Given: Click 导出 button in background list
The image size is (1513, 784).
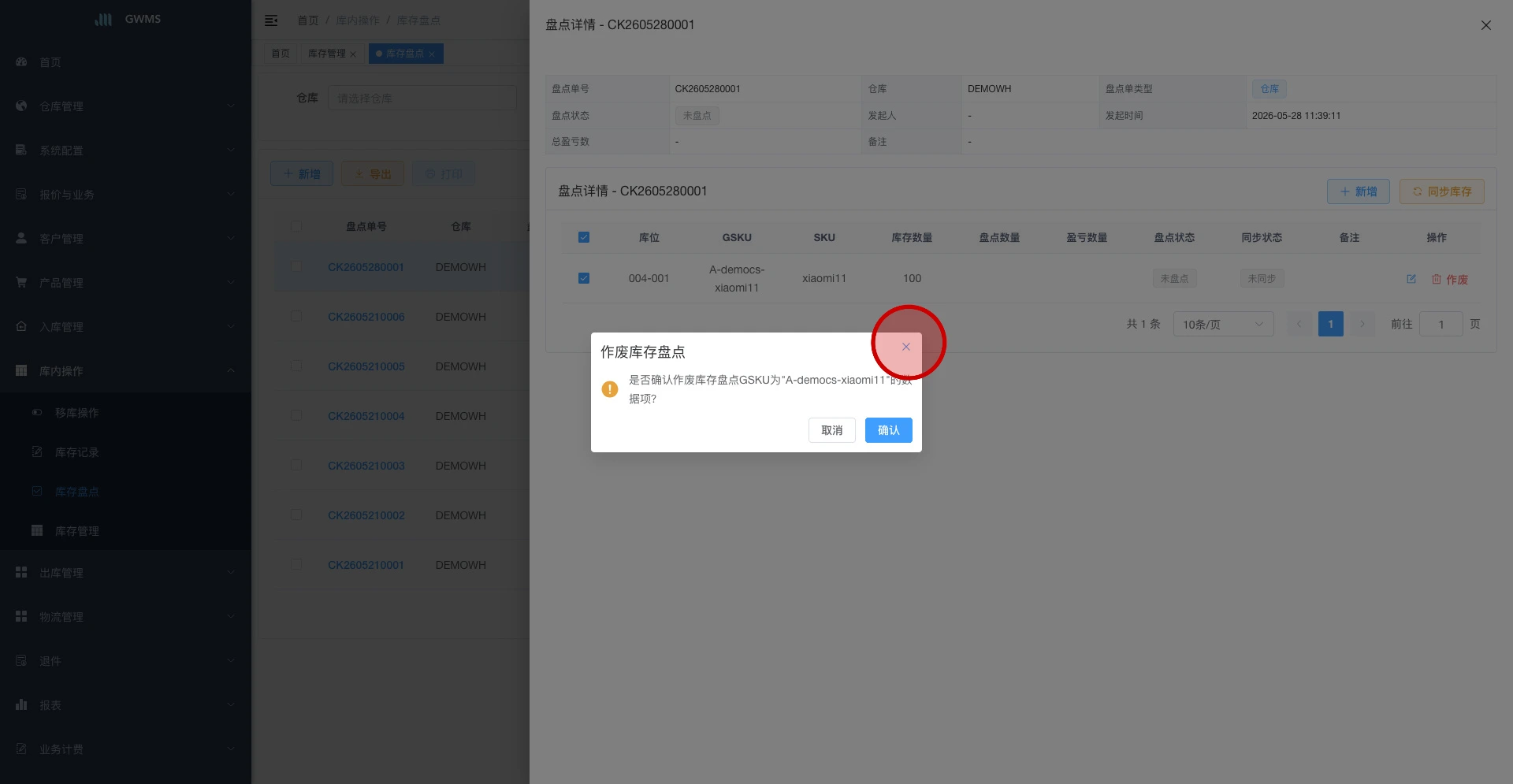Looking at the screenshot, I should click(373, 174).
